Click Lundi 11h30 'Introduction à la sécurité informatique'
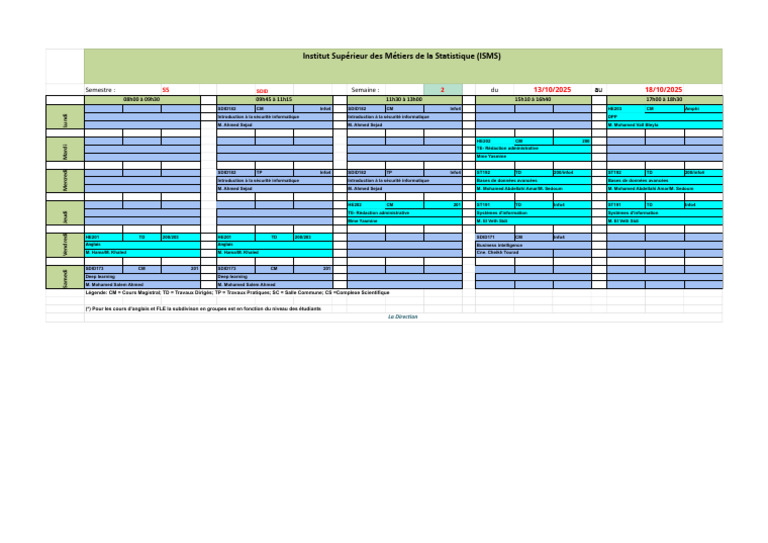Viewport: 768px width, 543px height. pos(405,117)
